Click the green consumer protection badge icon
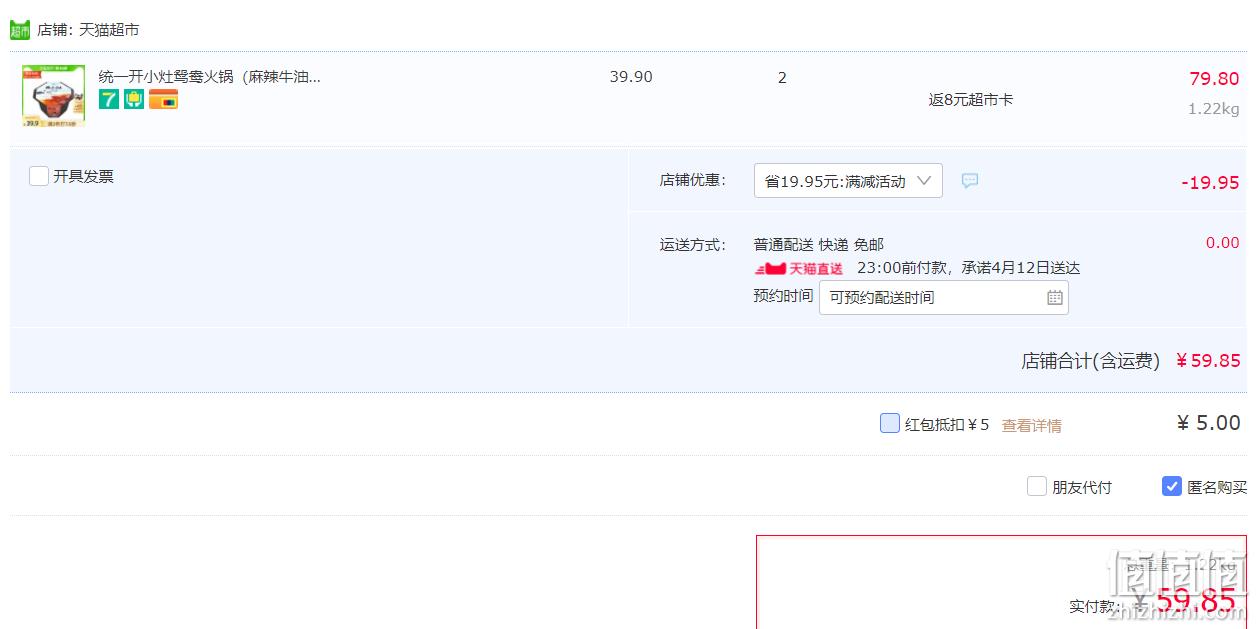 click(x=134, y=99)
